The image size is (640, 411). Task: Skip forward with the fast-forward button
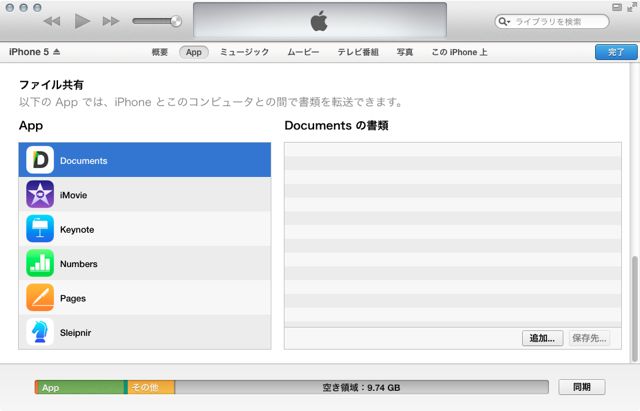click(x=111, y=21)
